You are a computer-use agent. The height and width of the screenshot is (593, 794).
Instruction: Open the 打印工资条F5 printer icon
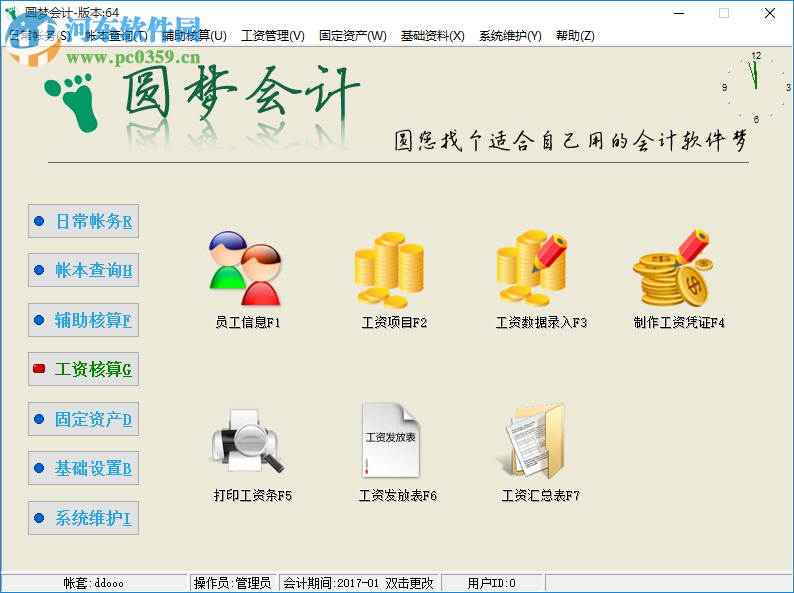248,441
